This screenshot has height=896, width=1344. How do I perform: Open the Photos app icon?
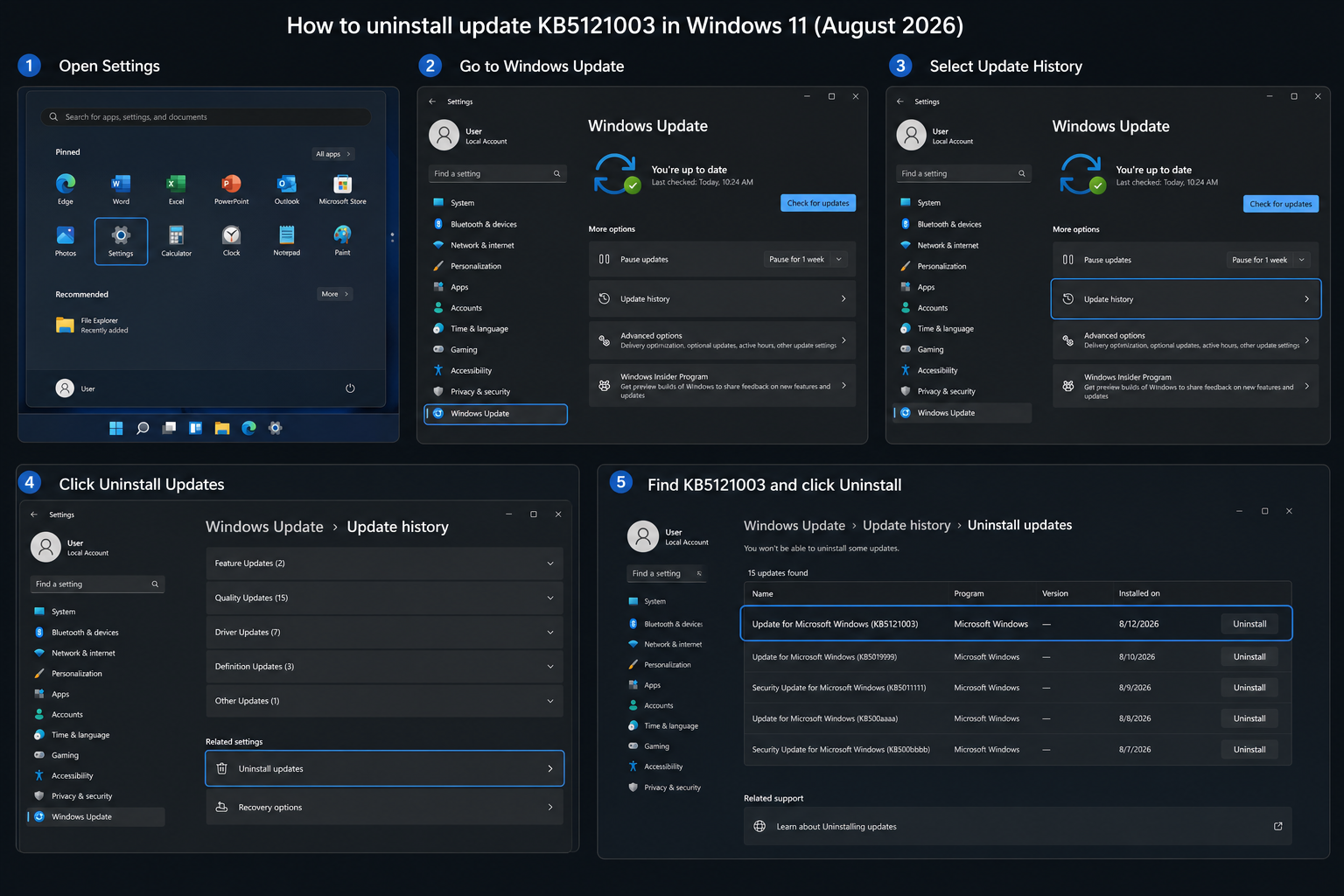pyautogui.click(x=66, y=240)
